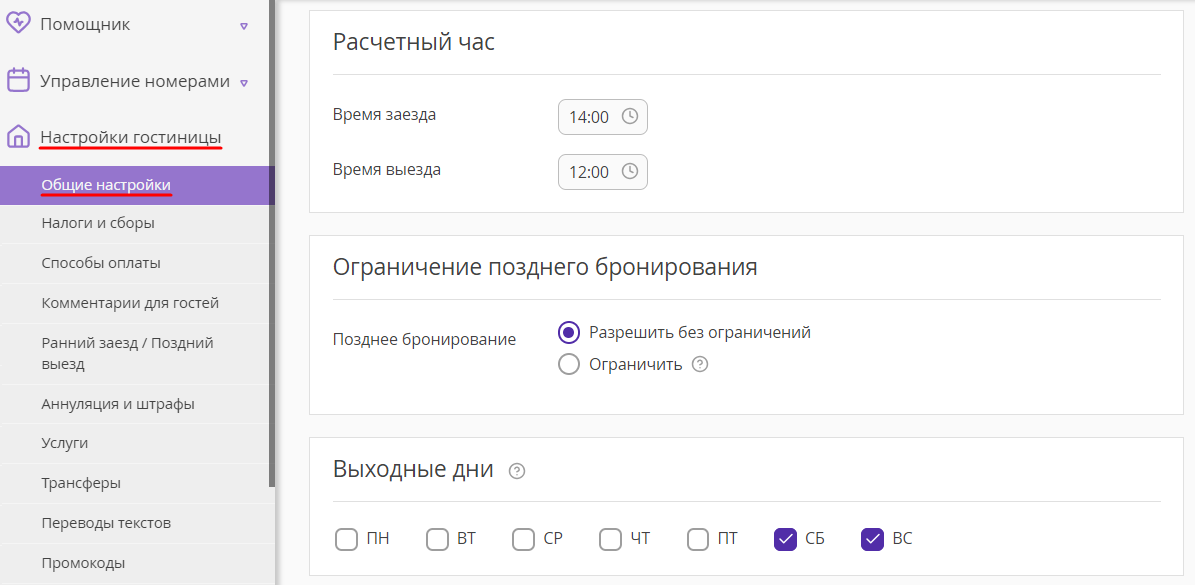Uncheck the СБ weekend checkbox
Screen dimensions: 1195x585
click(785, 539)
